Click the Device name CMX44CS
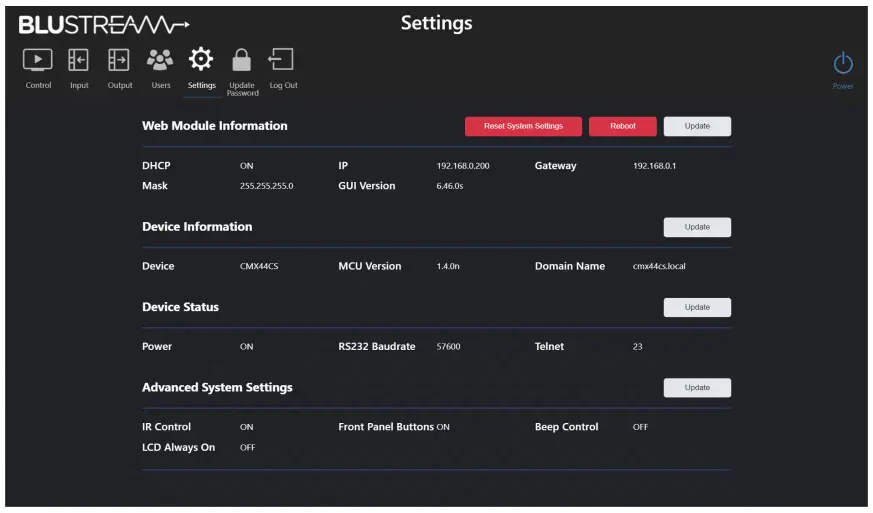Screen dimensions: 873x513 click(259, 266)
